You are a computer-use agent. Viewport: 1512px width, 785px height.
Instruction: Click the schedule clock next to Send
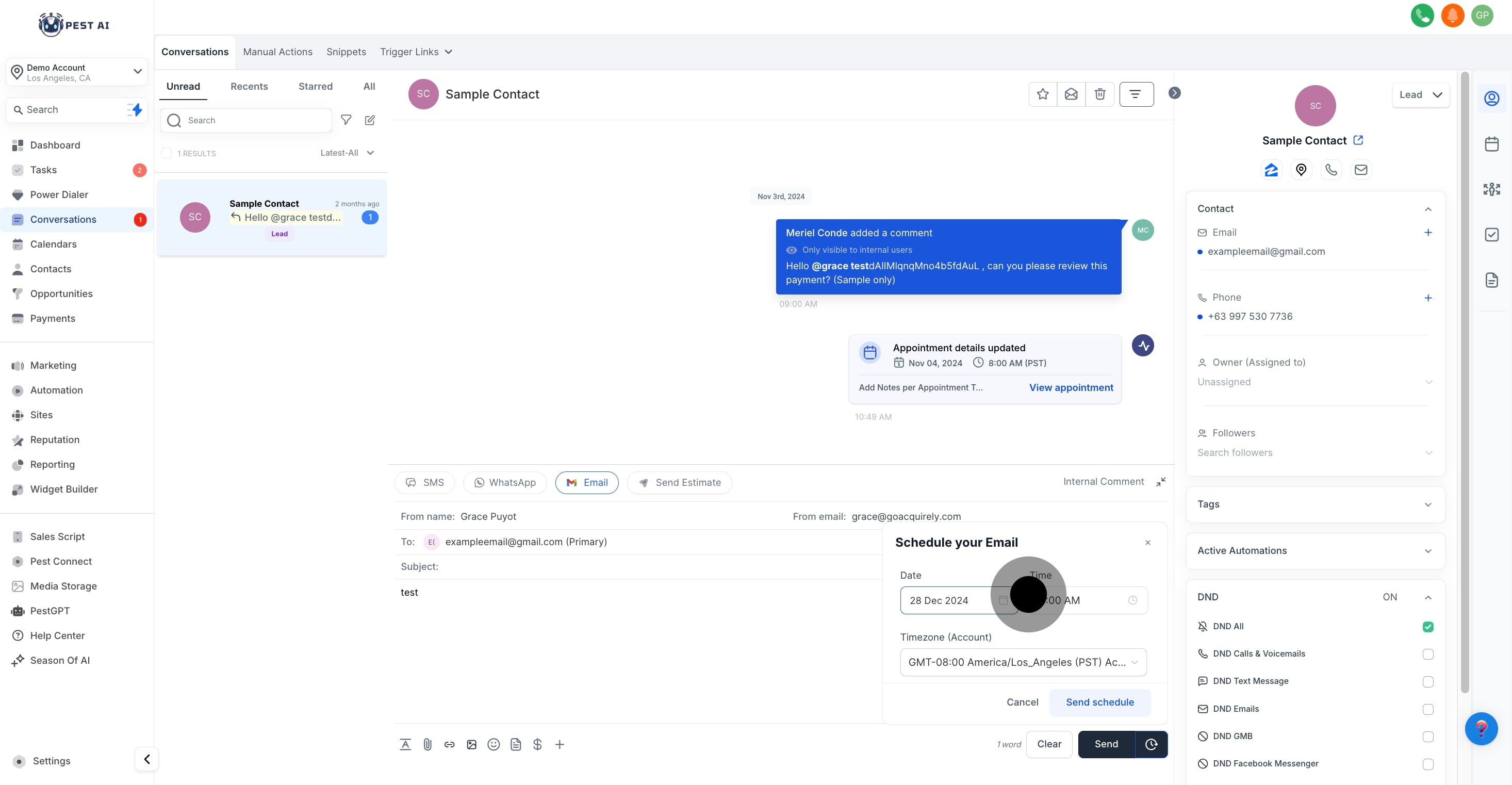pyautogui.click(x=1151, y=744)
